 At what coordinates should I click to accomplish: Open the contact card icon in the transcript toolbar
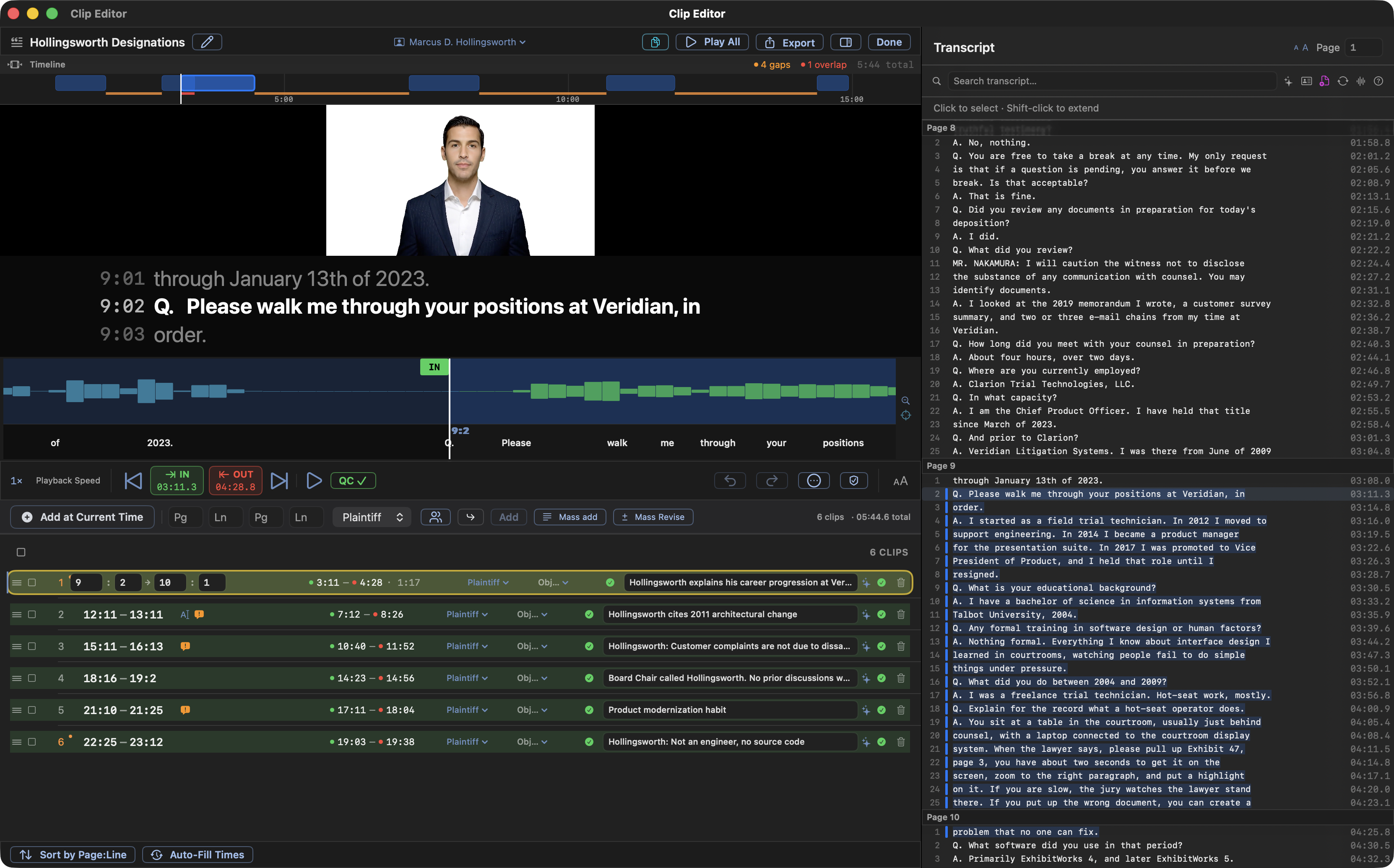(1306, 81)
